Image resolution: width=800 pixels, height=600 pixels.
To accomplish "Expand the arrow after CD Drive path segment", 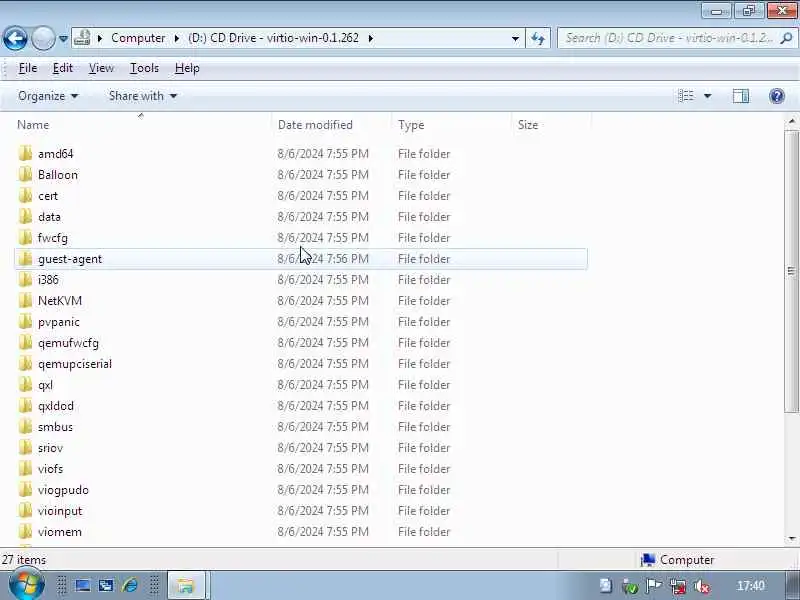I will (x=370, y=38).
